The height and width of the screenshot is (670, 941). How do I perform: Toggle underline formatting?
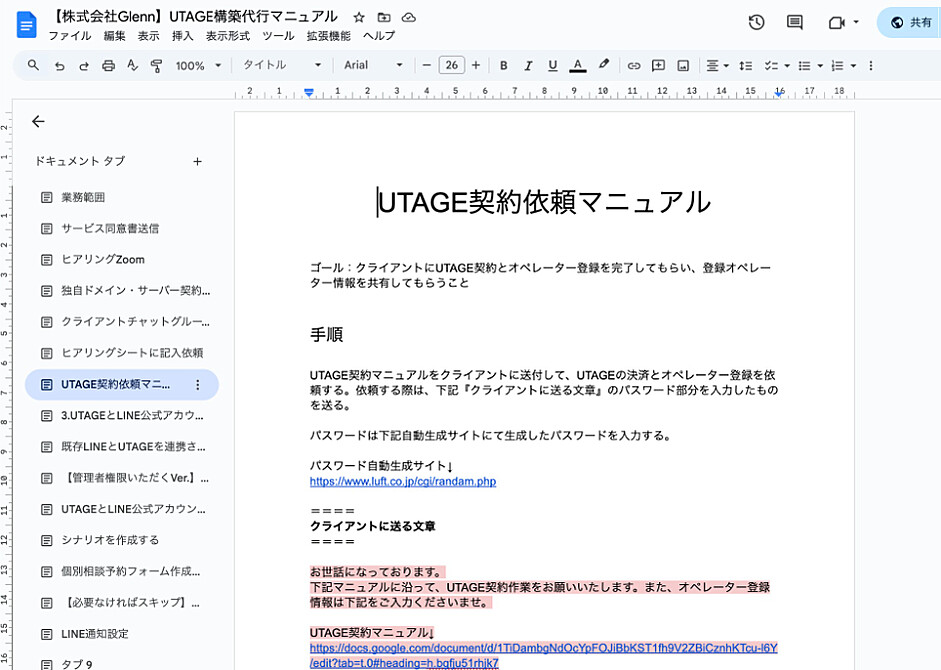pos(553,65)
